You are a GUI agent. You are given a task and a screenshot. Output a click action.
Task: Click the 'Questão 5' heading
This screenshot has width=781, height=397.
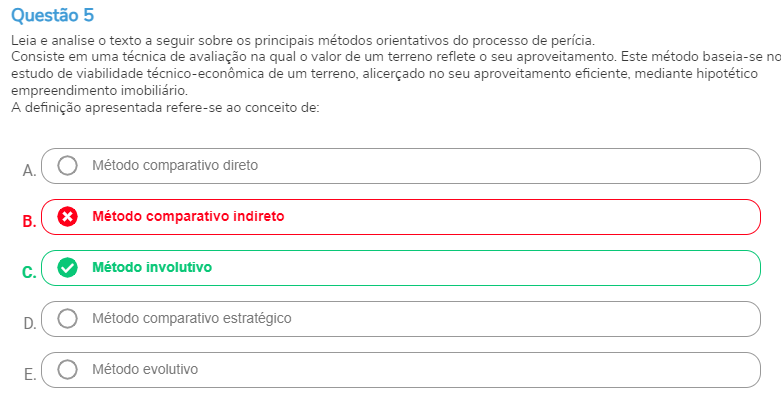click(x=52, y=15)
